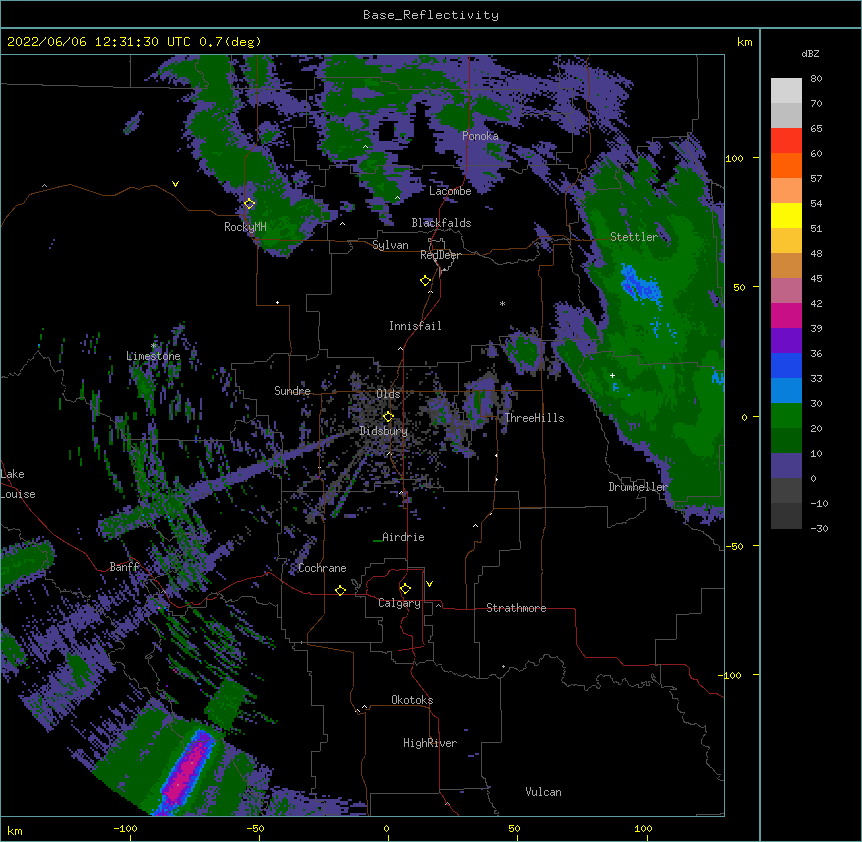Image resolution: width=862 pixels, height=842 pixels.
Task: Click the HighRiver town label
Action: [430, 743]
